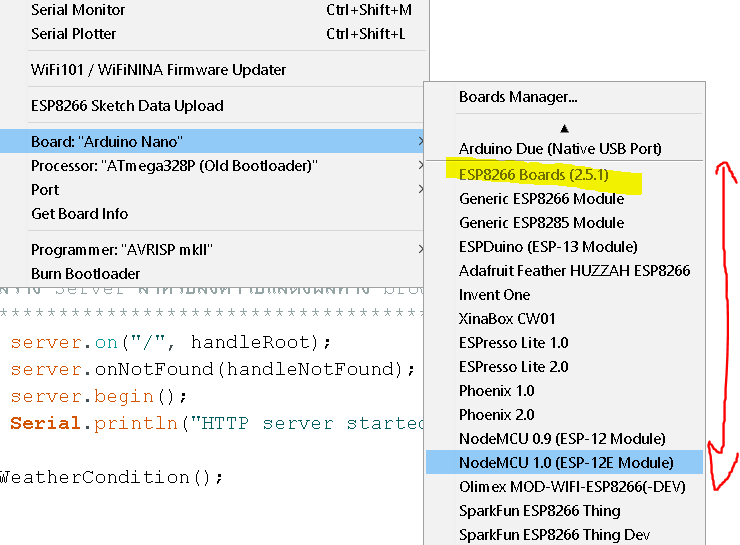Select XinaBox CW01 board
740x545 pixels.
[x=564, y=319]
